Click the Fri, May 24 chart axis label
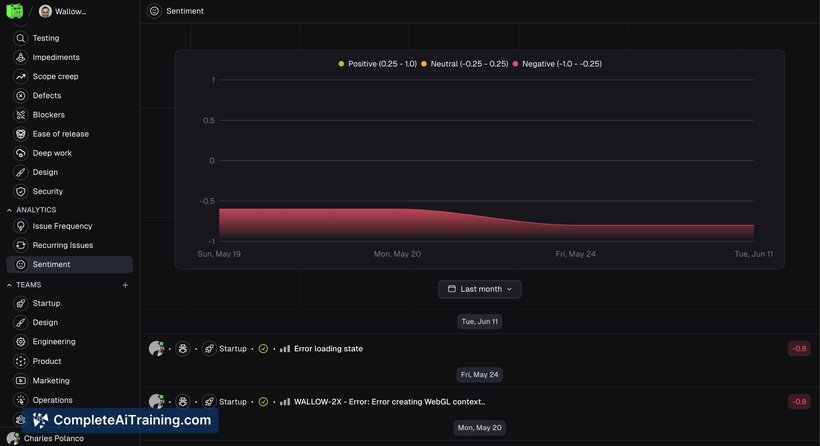 click(575, 254)
